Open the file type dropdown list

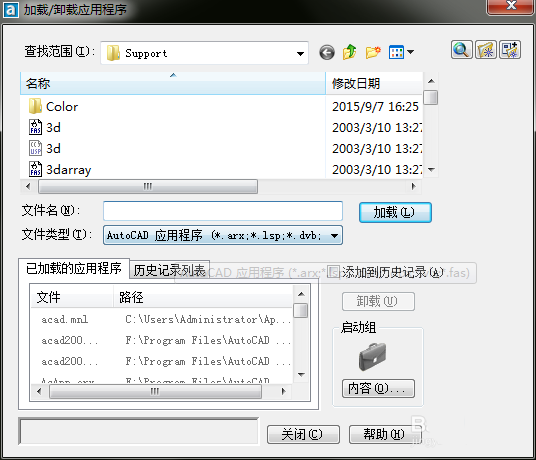tap(334, 235)
